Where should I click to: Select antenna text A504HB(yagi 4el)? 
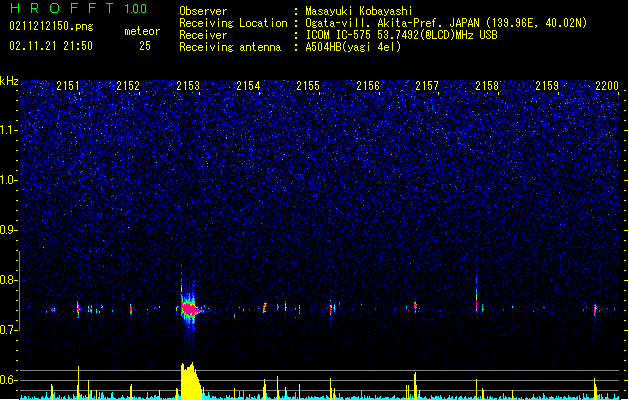(x=353, y=47)
